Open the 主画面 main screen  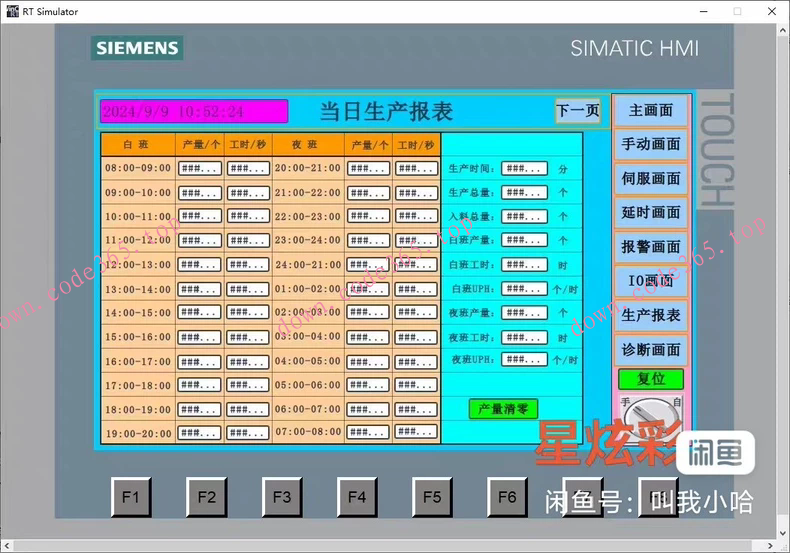(651, 110)
